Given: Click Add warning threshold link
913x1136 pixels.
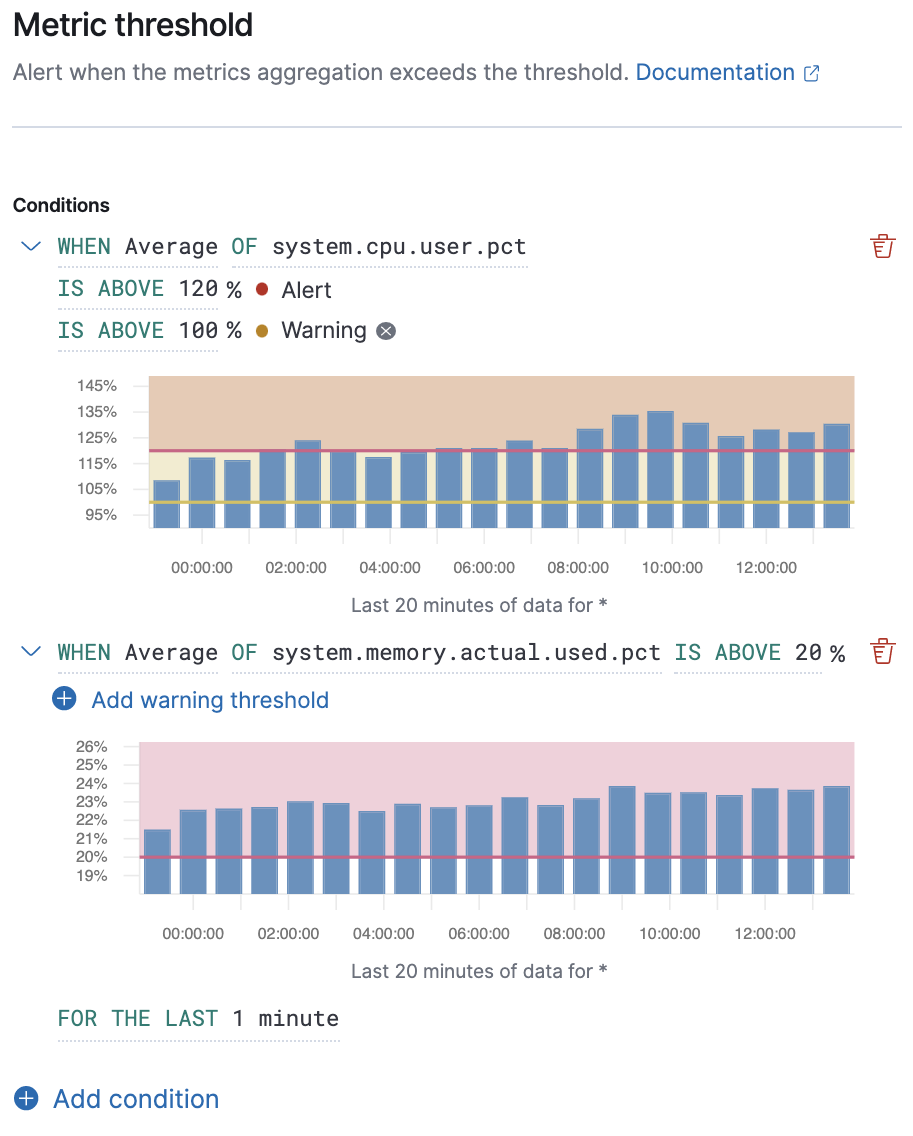Looking at the screenshot, I should (210, 700).
